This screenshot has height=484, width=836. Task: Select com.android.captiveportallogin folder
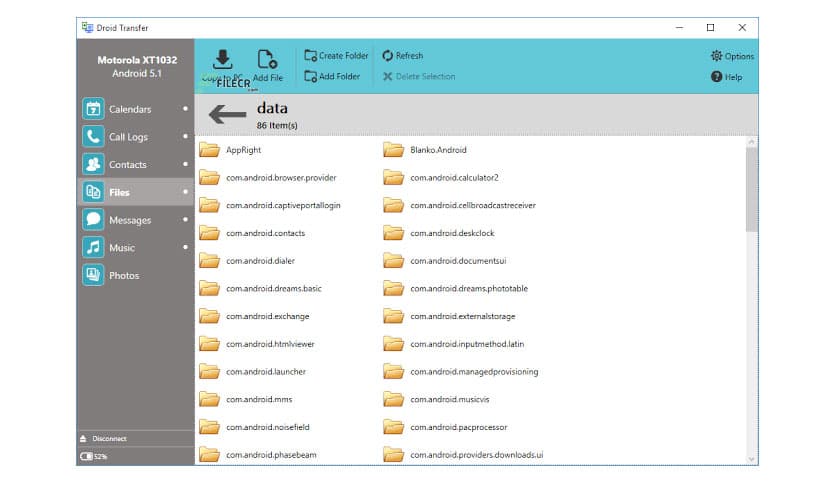click(x=270, y=205)
